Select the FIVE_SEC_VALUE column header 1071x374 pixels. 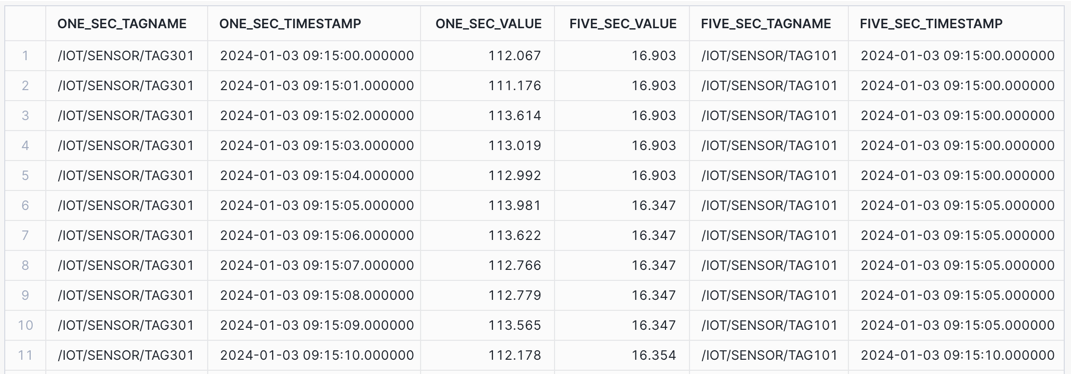tap(622, 24)
